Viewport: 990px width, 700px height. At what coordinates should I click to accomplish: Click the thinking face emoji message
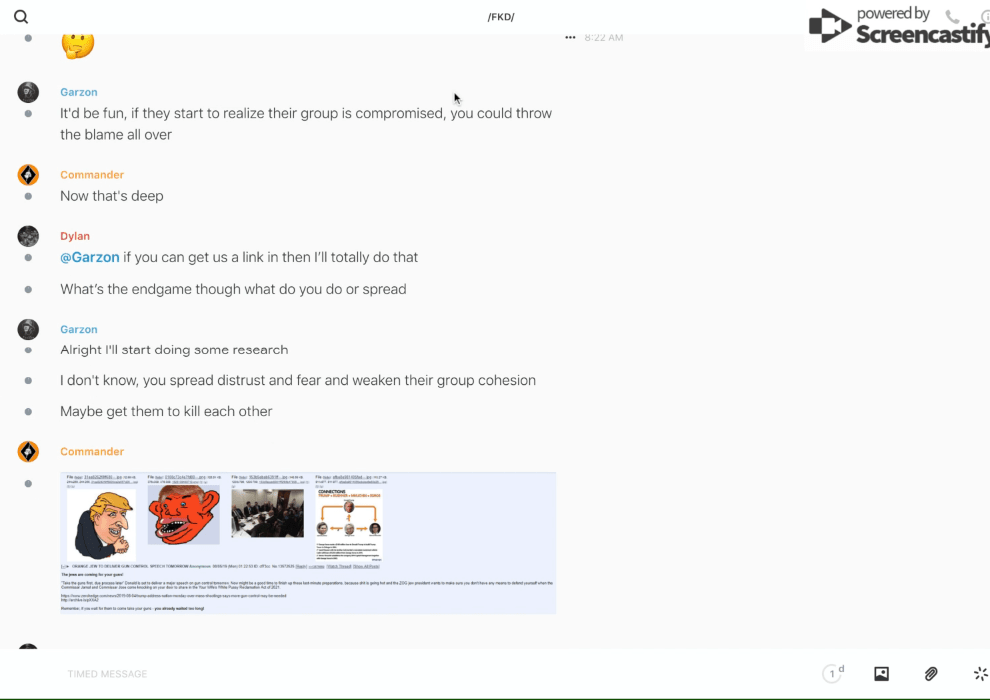pos(78,43)
